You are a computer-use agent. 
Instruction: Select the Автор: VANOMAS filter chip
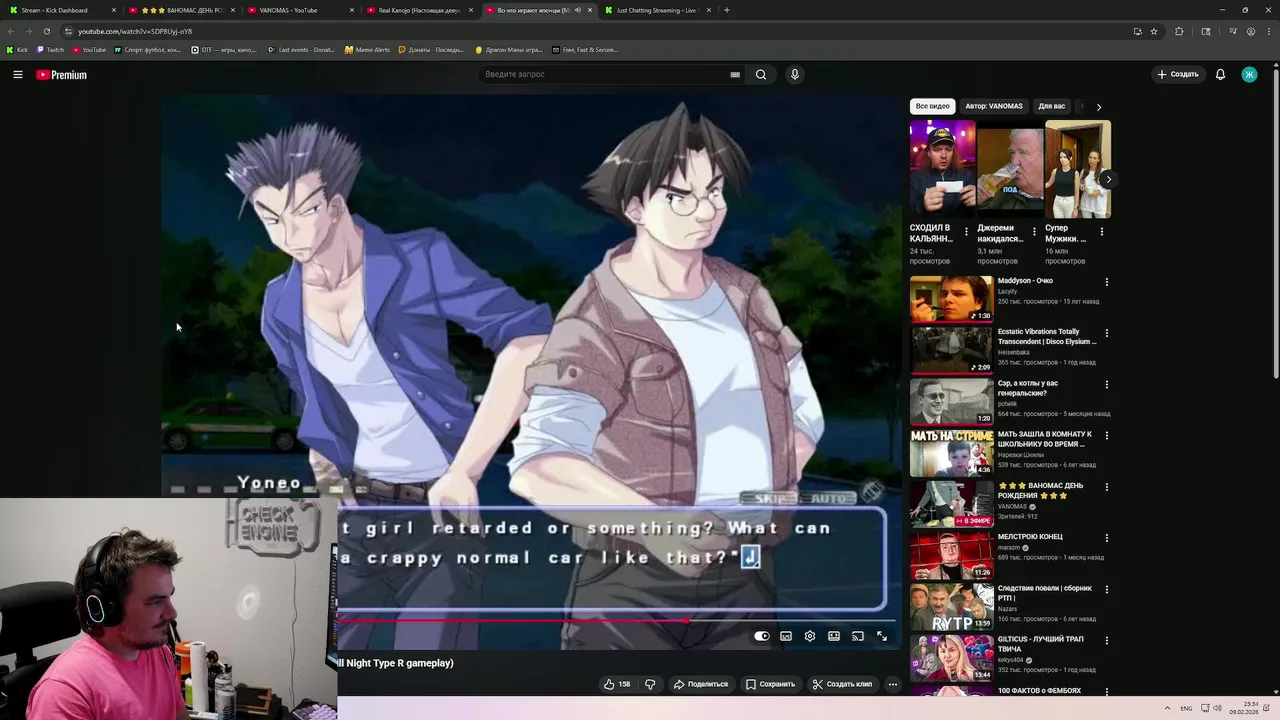coord(994,106)
